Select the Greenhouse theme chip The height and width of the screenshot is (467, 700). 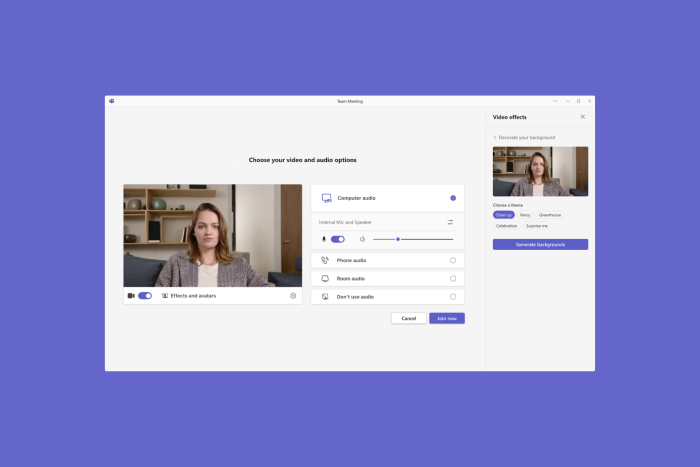tap(550, 215)
